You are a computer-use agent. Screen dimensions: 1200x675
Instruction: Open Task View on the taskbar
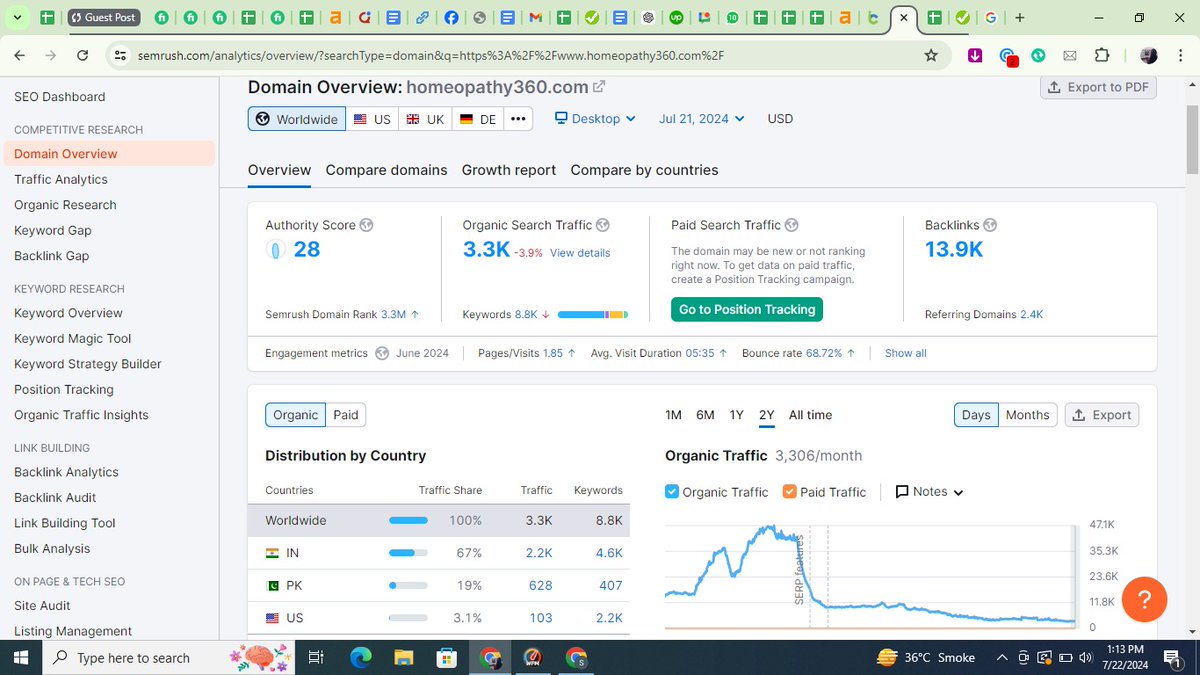coord(316,658)
